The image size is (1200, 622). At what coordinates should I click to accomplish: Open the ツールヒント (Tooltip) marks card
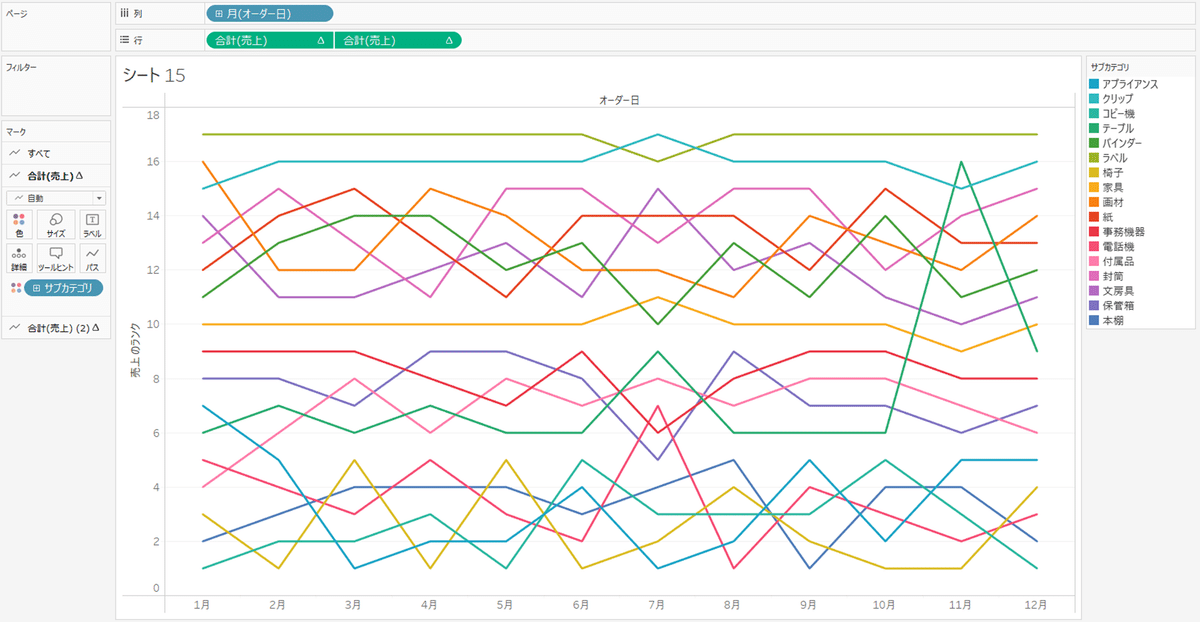(x=55, y=260)
